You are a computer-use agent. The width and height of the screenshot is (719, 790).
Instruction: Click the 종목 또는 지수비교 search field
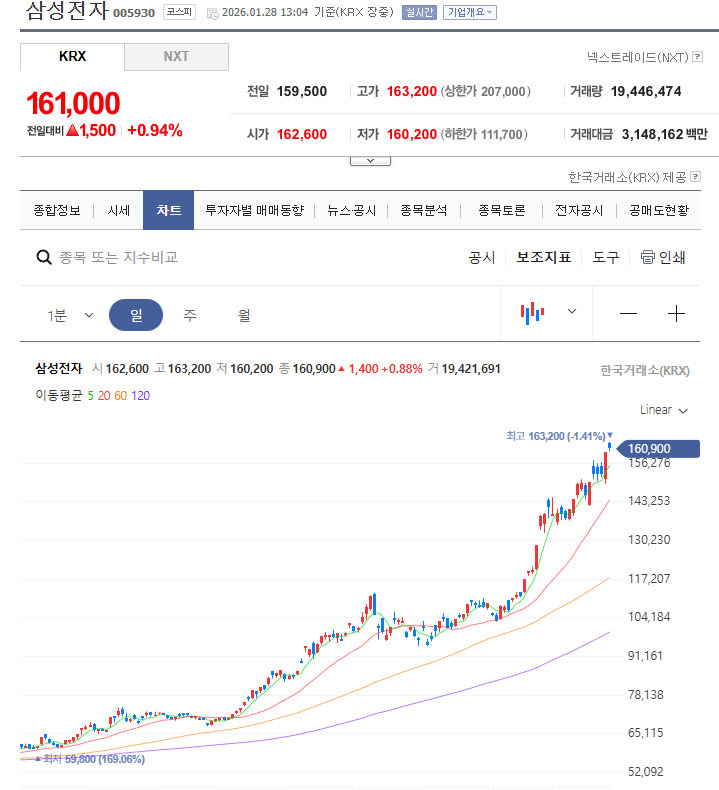119,257
